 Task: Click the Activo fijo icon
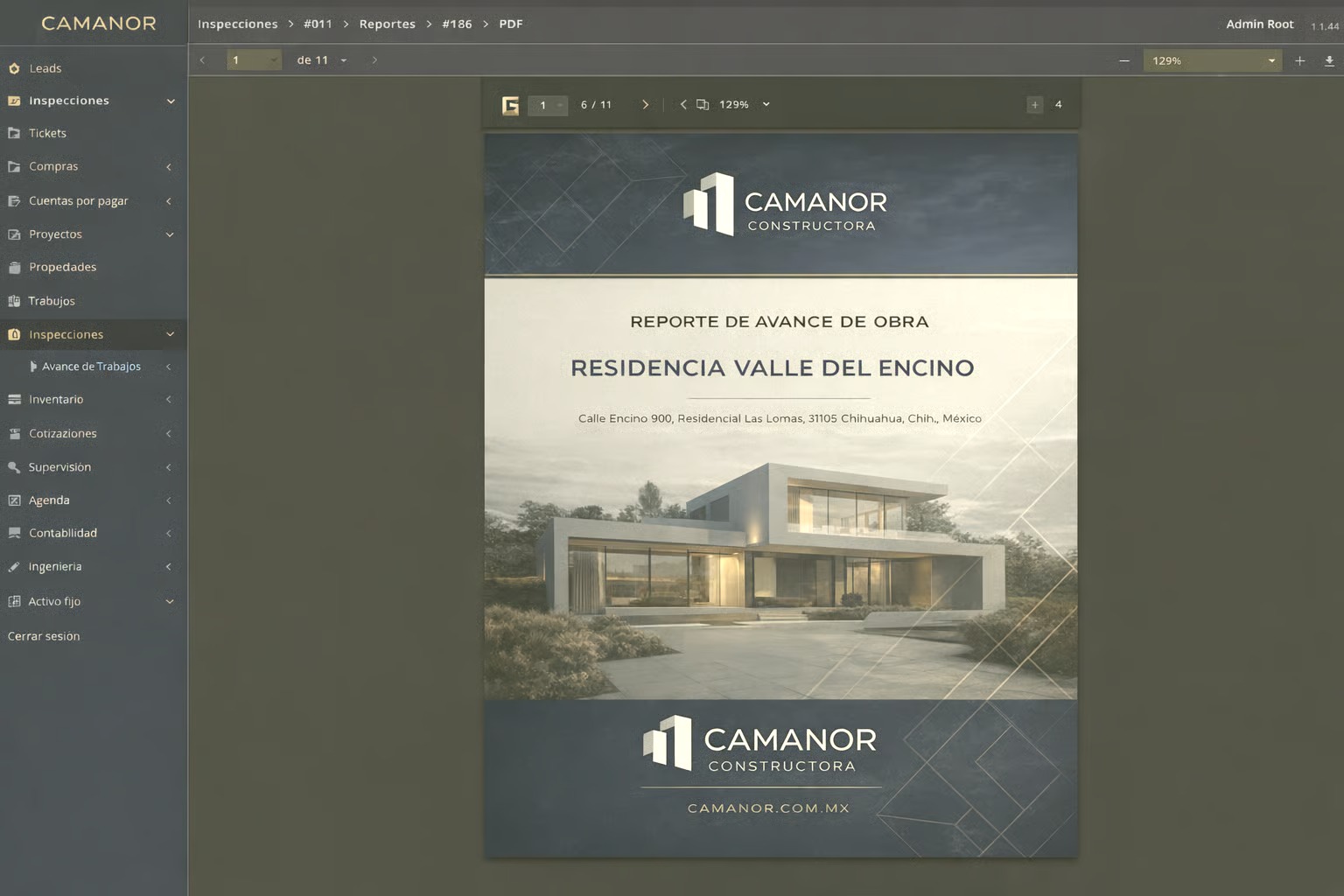tap(14, 601)
